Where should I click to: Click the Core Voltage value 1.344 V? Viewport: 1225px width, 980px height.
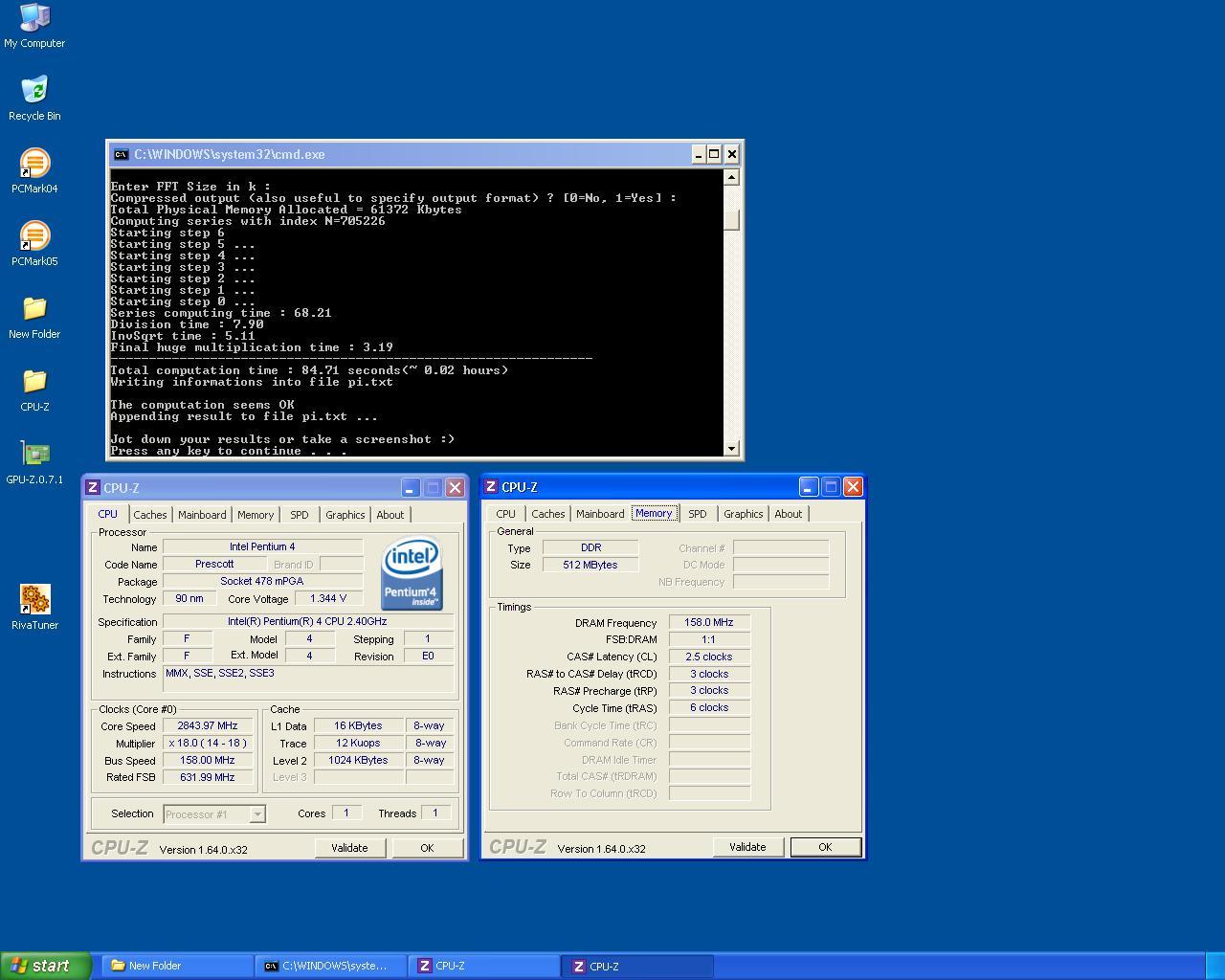(328, 598)
